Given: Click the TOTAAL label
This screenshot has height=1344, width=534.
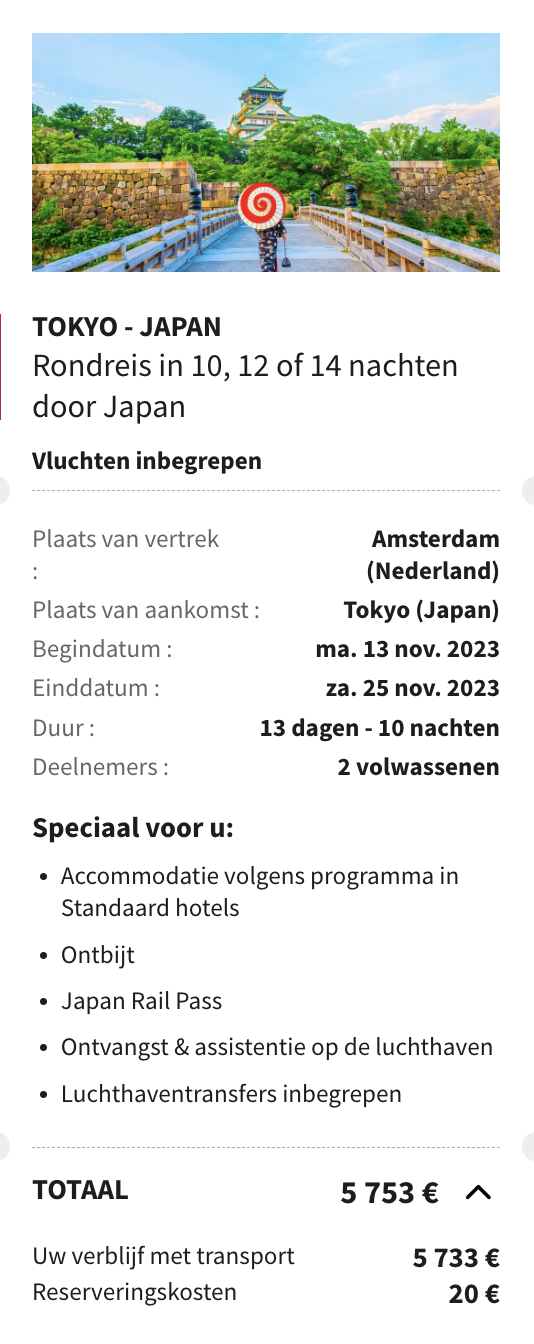Looking at the screenshot, I should 80,1190.
